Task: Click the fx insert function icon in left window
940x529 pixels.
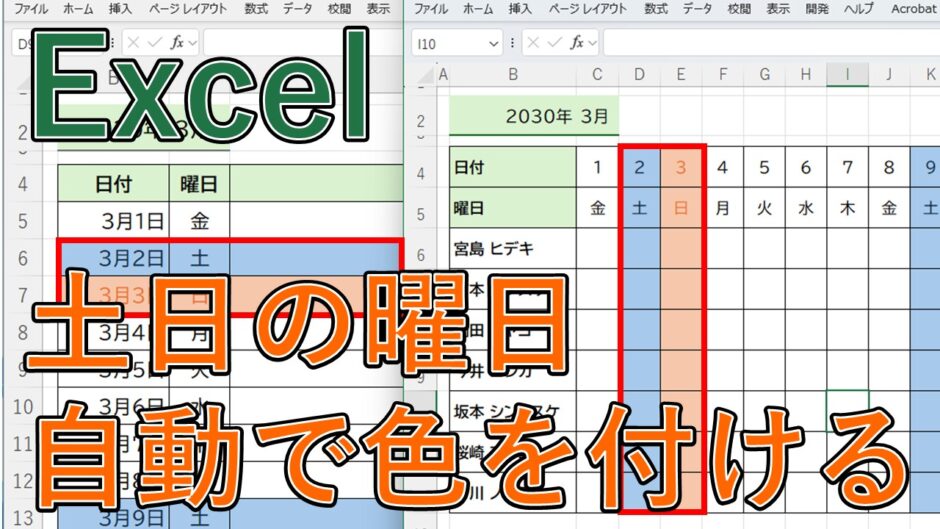Action: [x=177, y=42]
